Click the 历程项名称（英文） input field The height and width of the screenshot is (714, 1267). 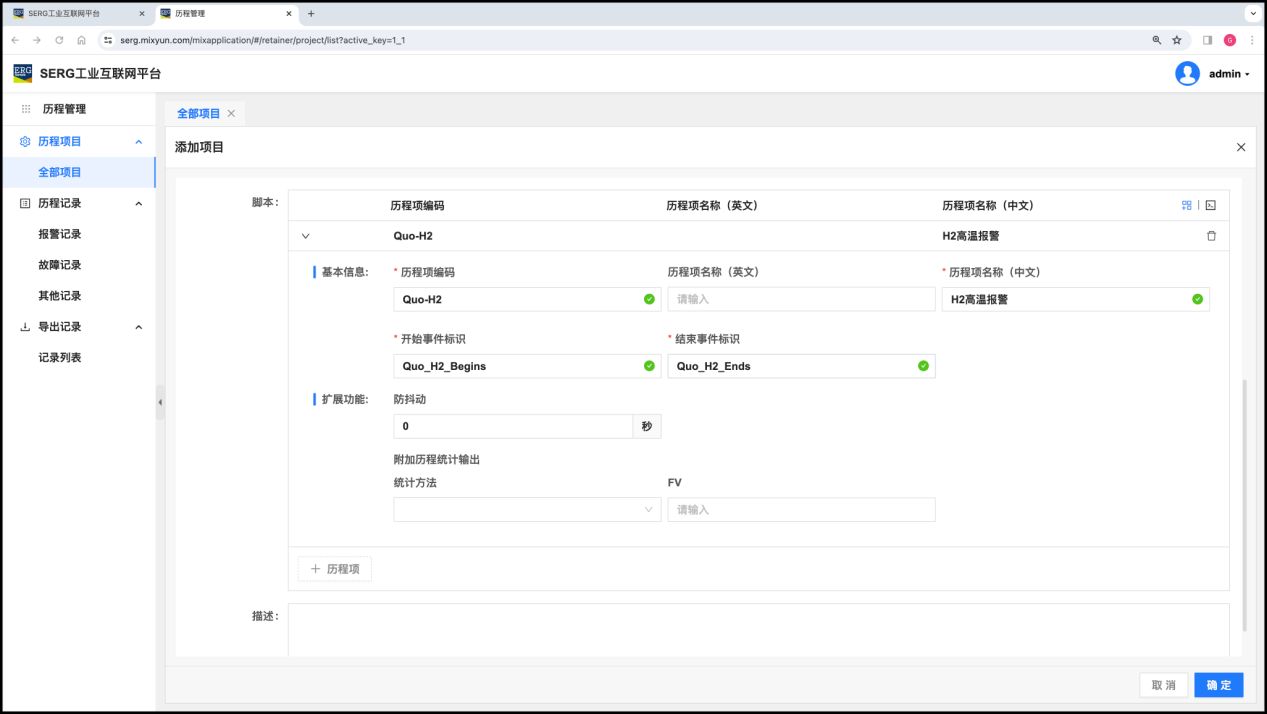coord(801,299)
